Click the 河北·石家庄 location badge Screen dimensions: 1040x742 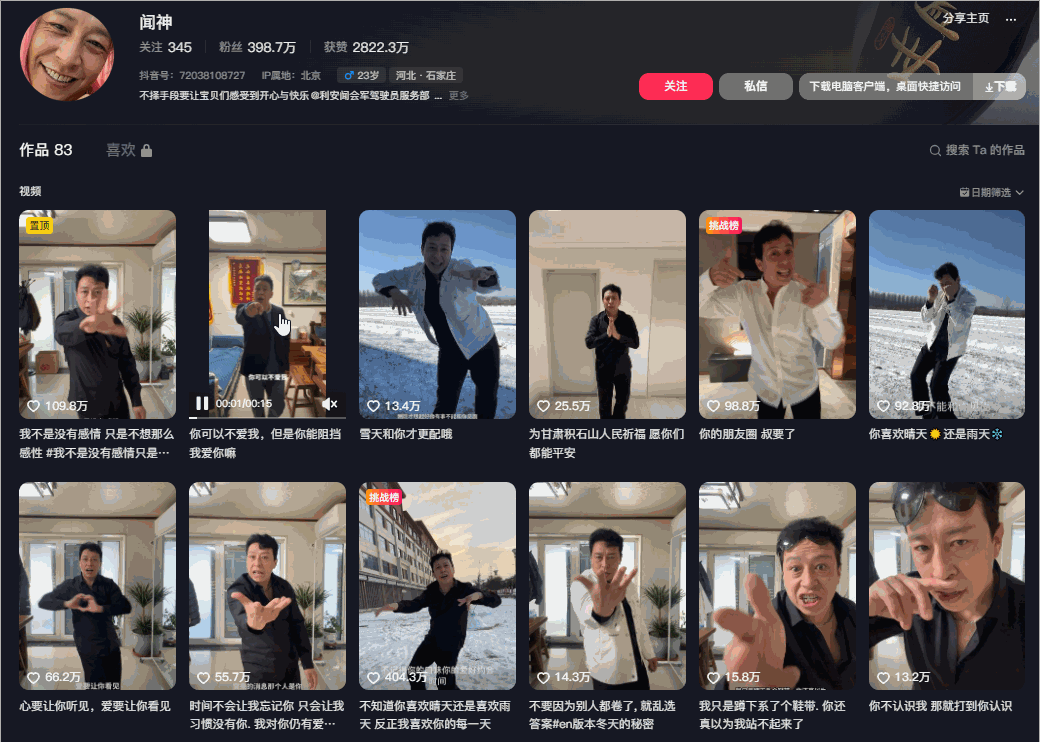click(x=425, y=74)
